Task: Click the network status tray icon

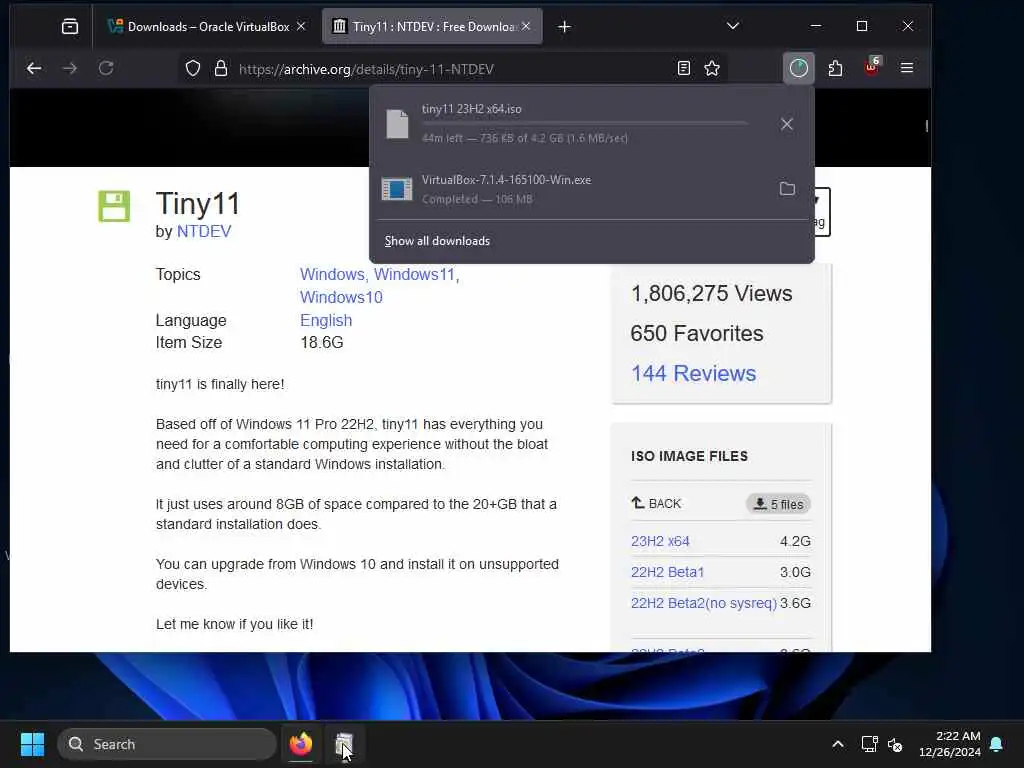Action: 869,744
